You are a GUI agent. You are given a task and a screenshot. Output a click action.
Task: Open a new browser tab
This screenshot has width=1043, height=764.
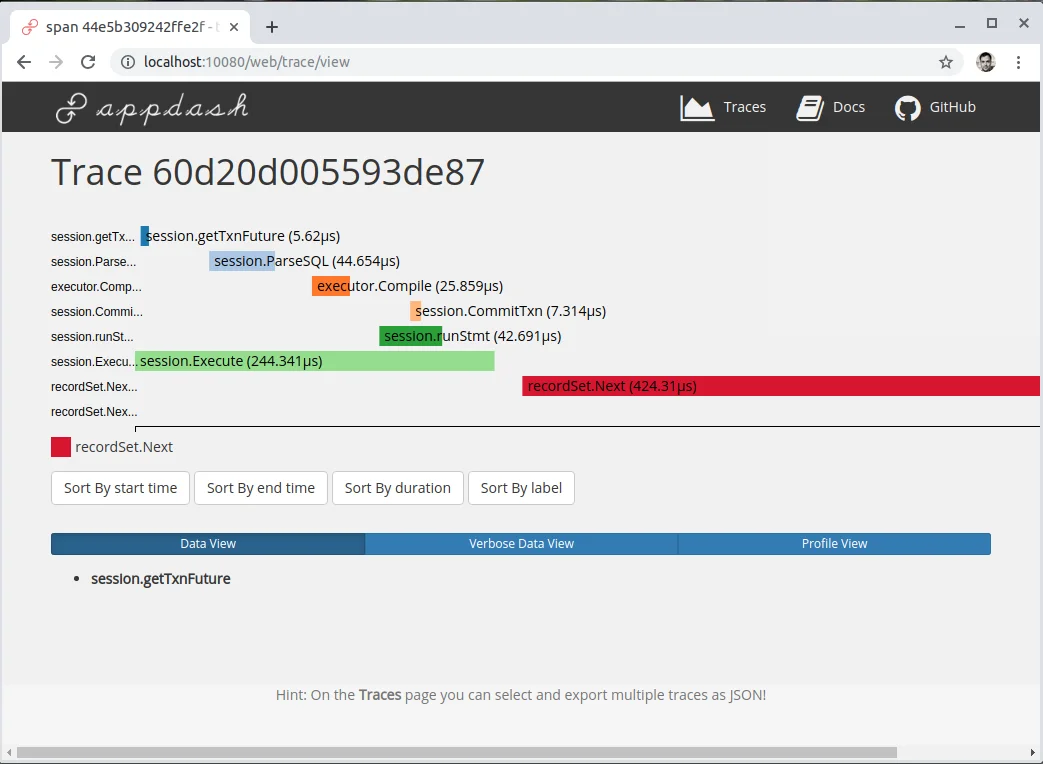[272, 27]
